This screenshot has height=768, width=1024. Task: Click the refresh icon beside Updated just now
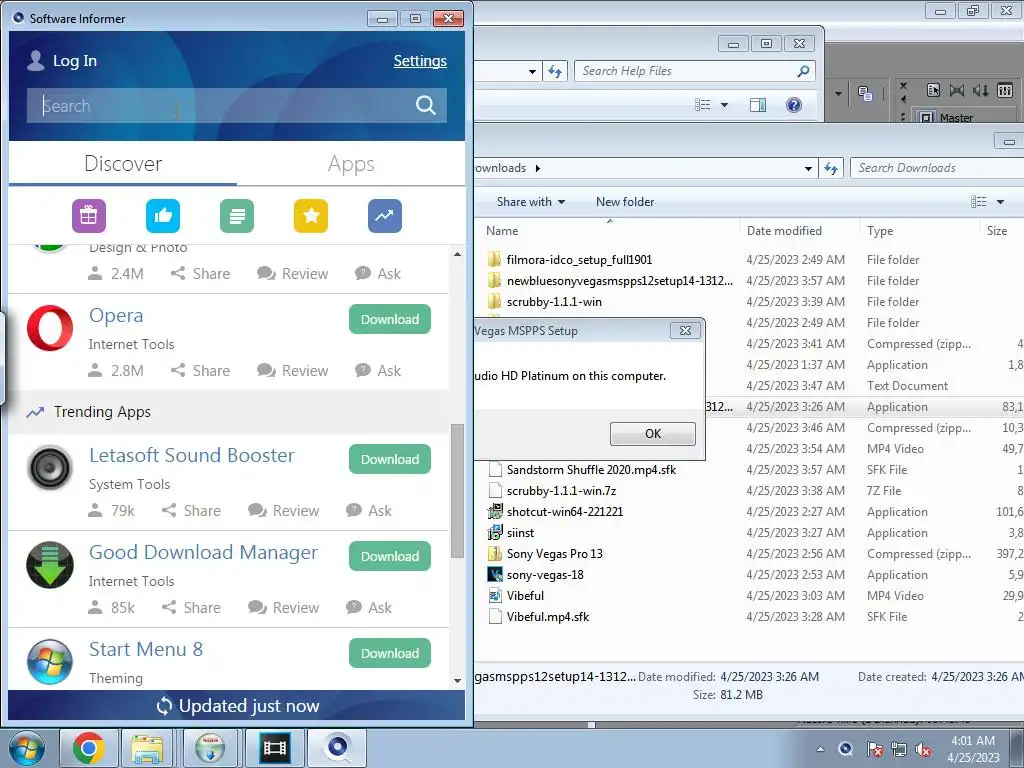tap(164, 706)
